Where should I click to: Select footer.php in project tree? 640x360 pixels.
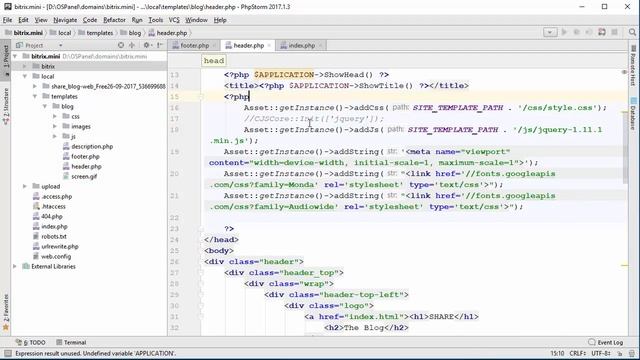pos(85,156)
